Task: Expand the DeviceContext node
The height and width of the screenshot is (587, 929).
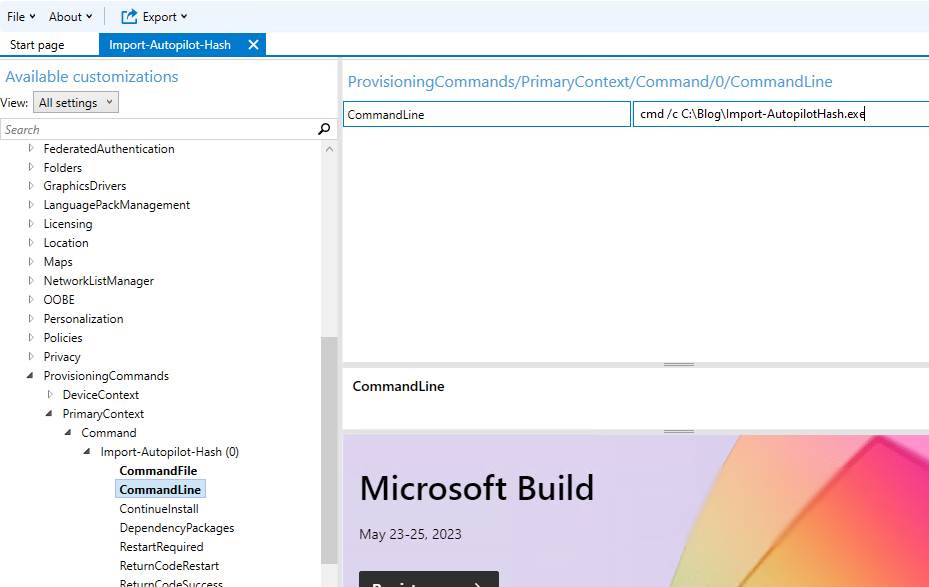Action: 50,395
